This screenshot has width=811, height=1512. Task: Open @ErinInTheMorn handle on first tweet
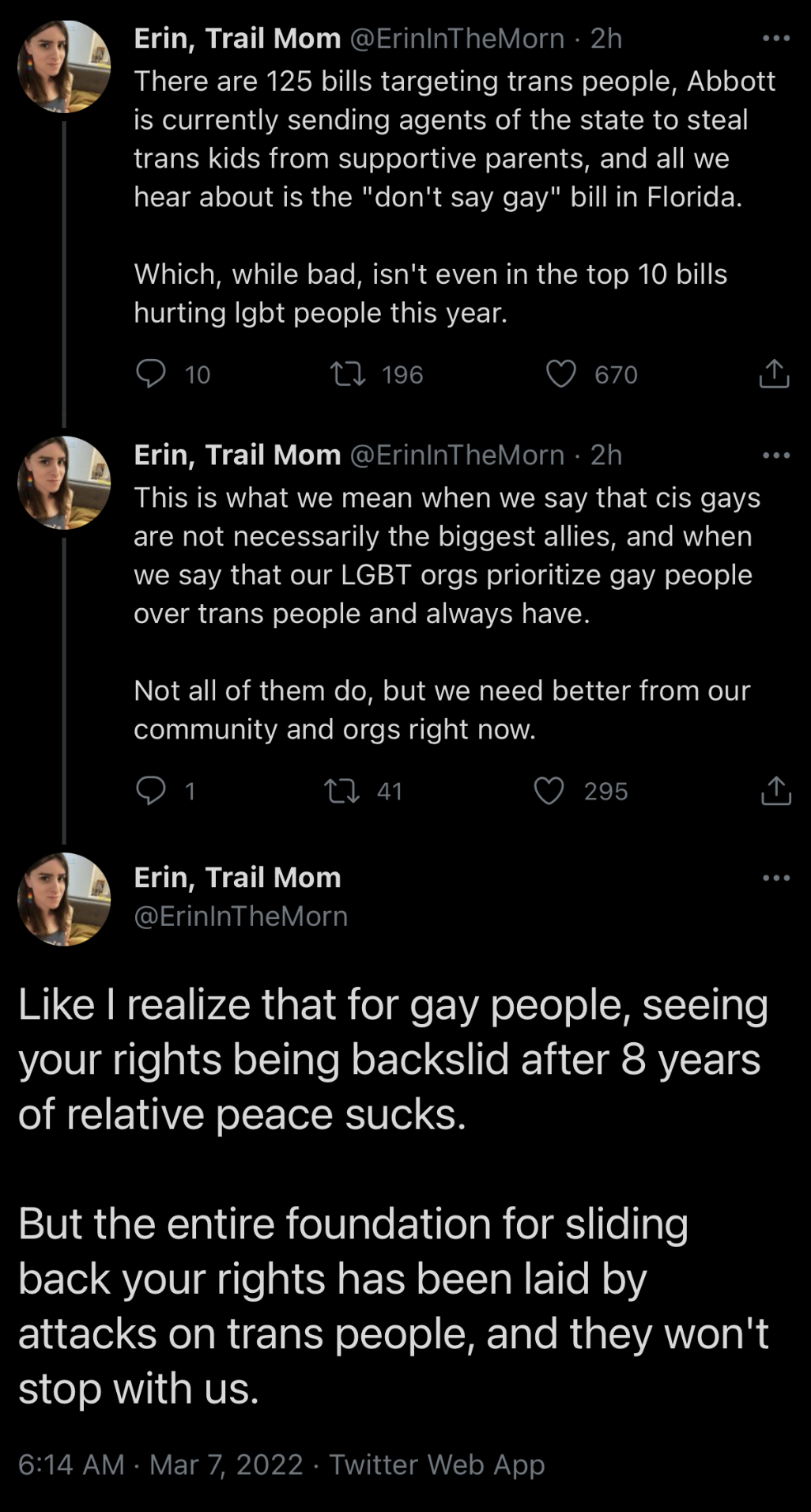point(457,38)
